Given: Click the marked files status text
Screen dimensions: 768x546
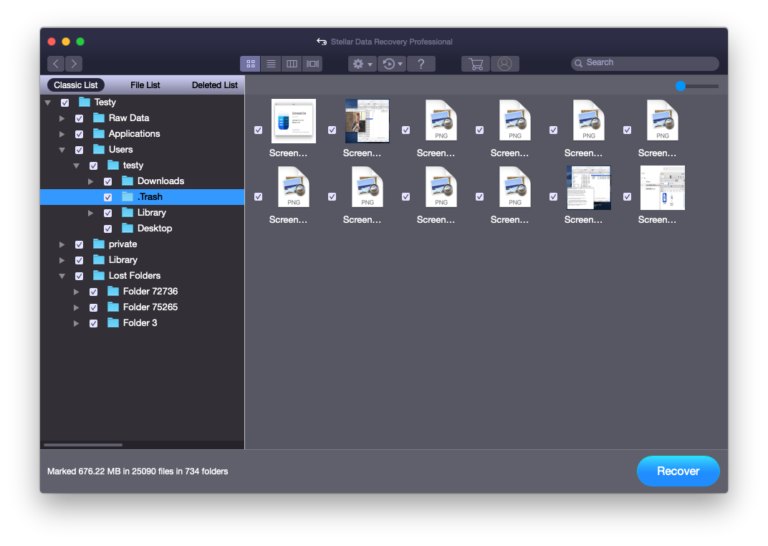Looking at the screenshot, I should (138, 471).
